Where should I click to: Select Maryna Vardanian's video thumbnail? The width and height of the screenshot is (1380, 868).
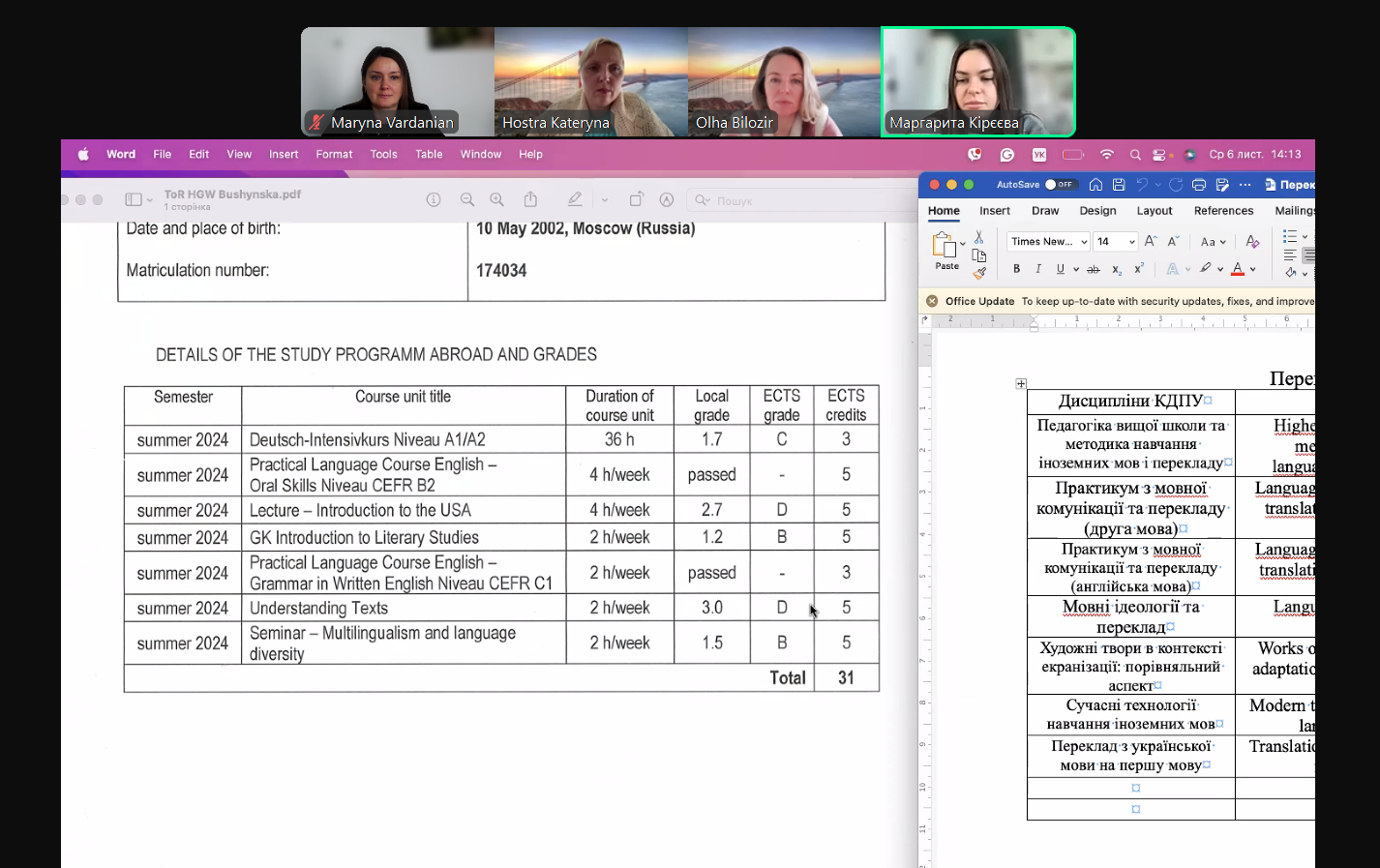point(398,81)
